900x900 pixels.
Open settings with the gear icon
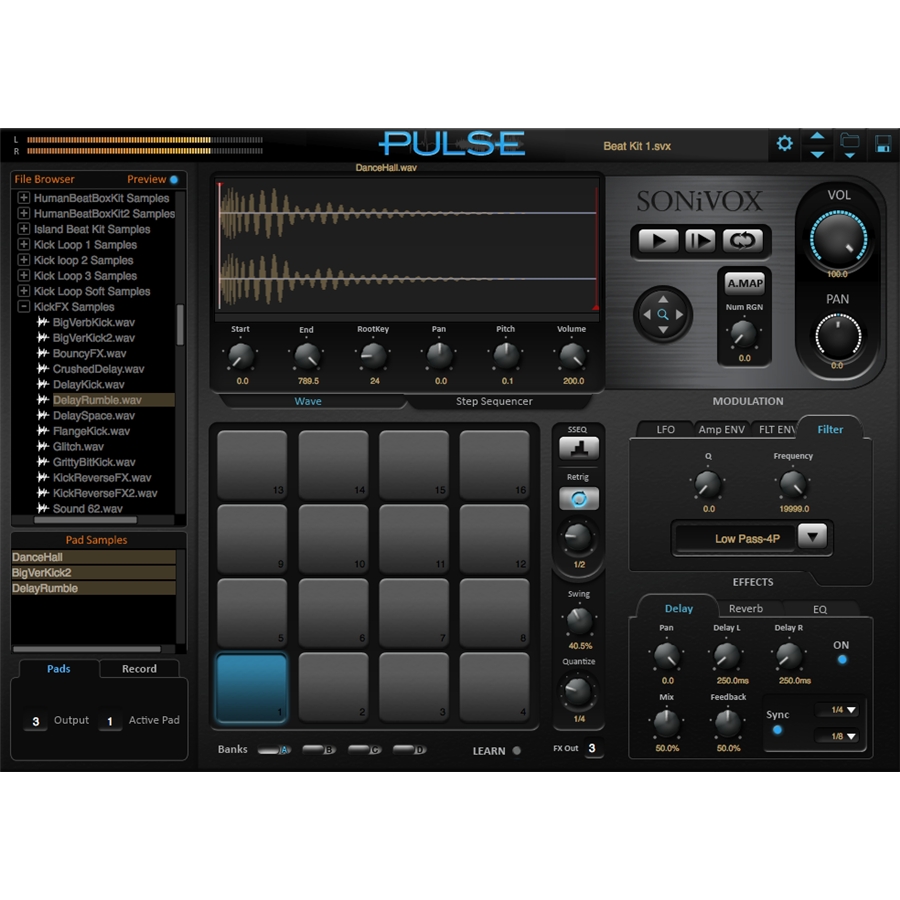tap(784, 143)
